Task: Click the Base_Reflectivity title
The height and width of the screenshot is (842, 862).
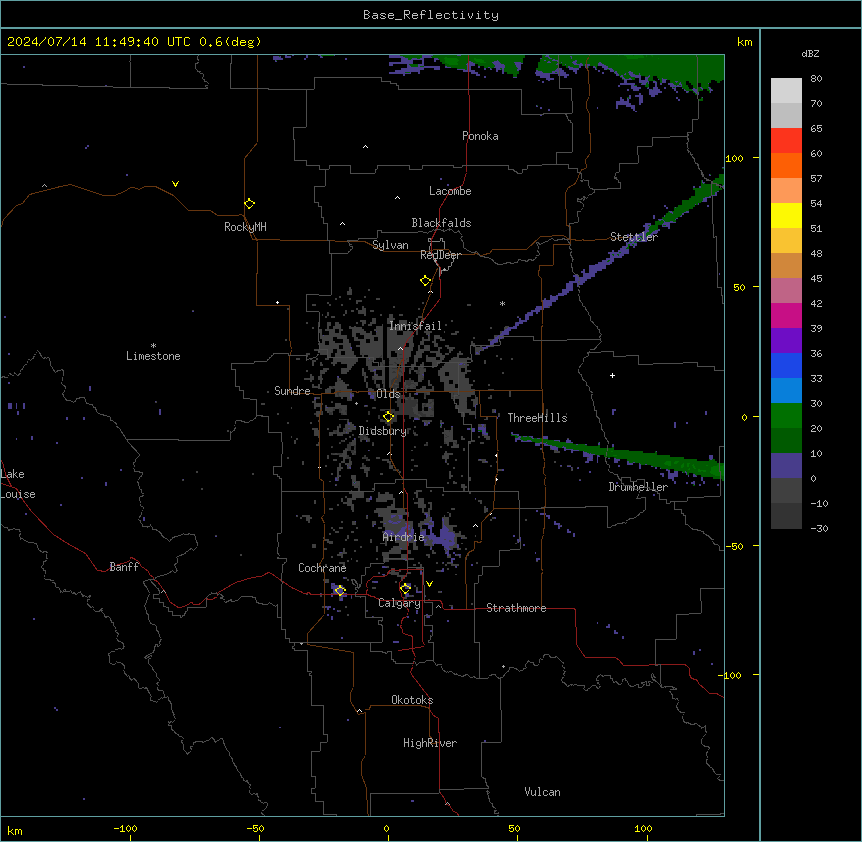Action: point(431,15)
